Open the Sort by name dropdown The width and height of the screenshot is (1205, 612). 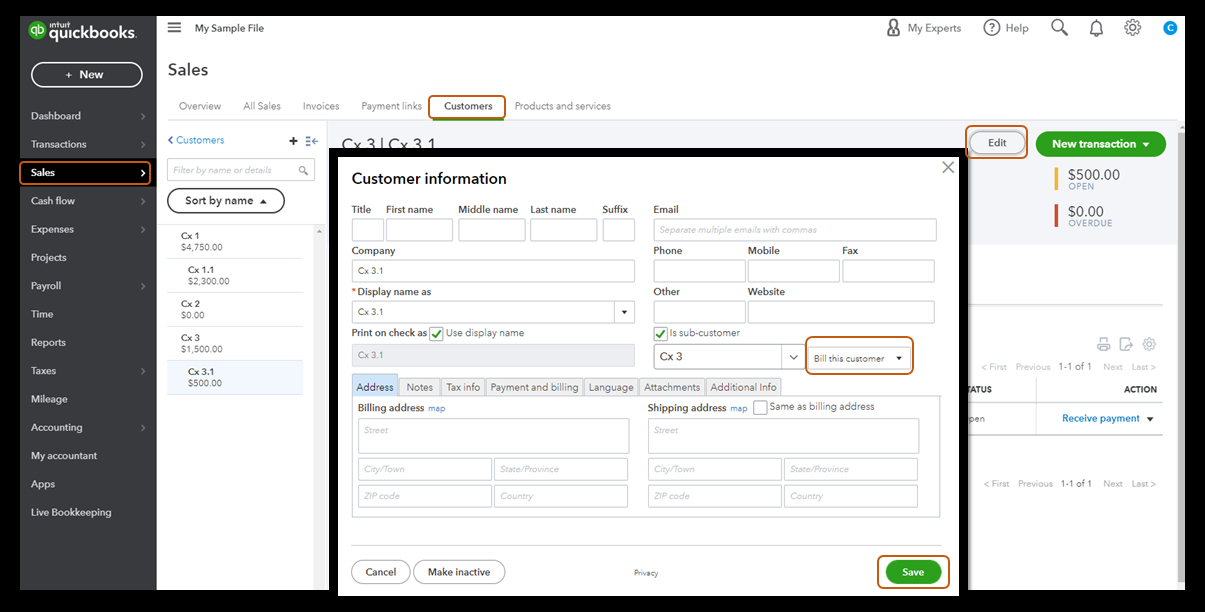point(225,200)
